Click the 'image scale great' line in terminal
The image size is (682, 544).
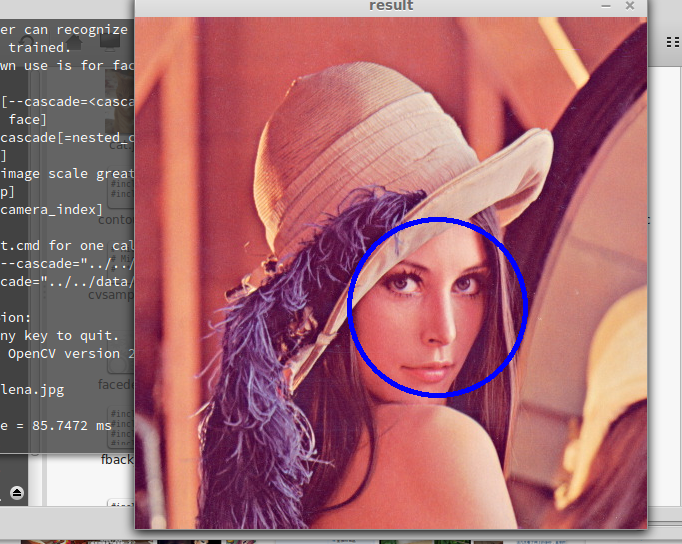point(67,174)
